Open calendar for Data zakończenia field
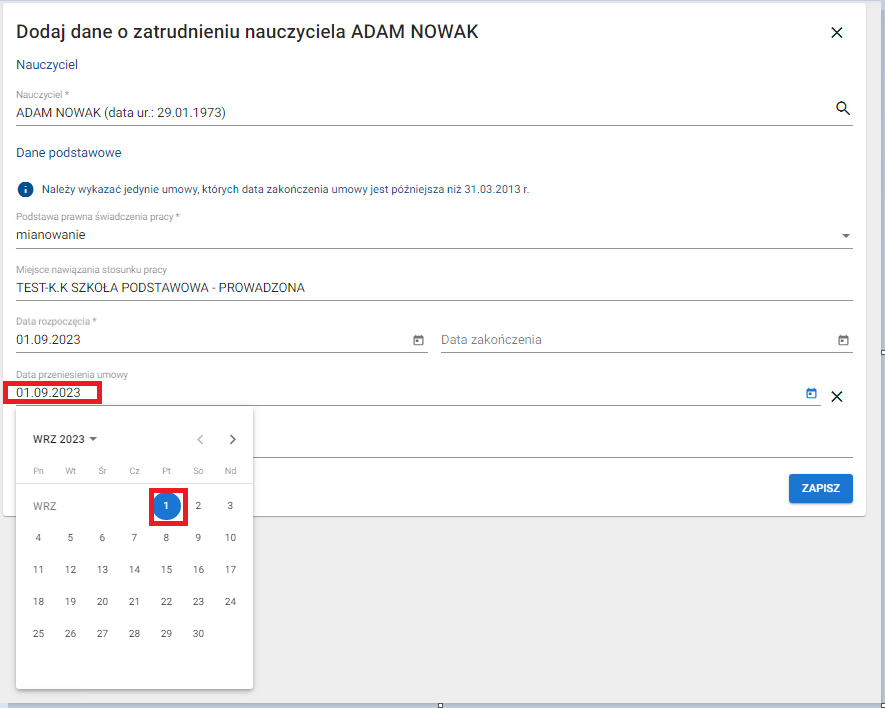Viewport: 885px width, 708px height. coord(843,340)
